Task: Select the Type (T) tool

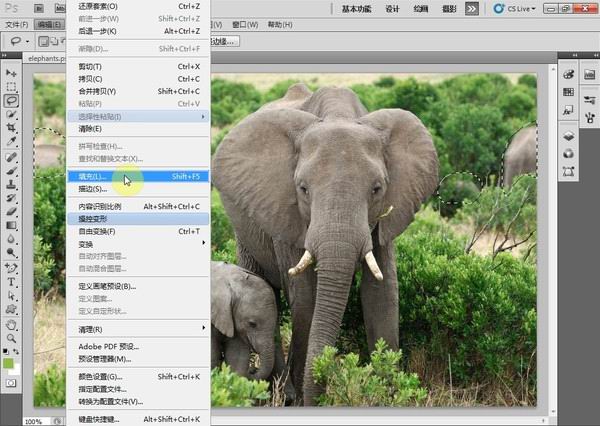Action: tap(11, 282)
